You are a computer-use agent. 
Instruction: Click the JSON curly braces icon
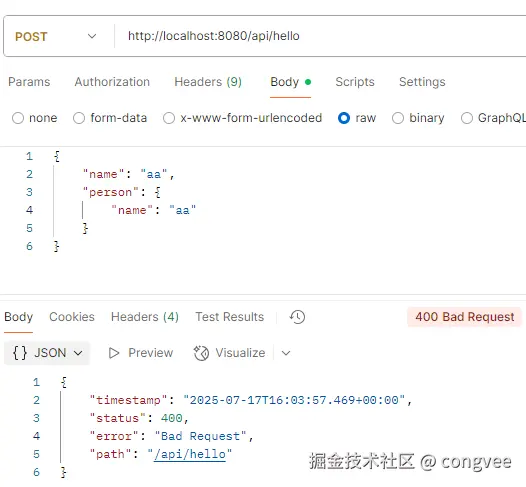pyautogui.click(x=19, y=353)
